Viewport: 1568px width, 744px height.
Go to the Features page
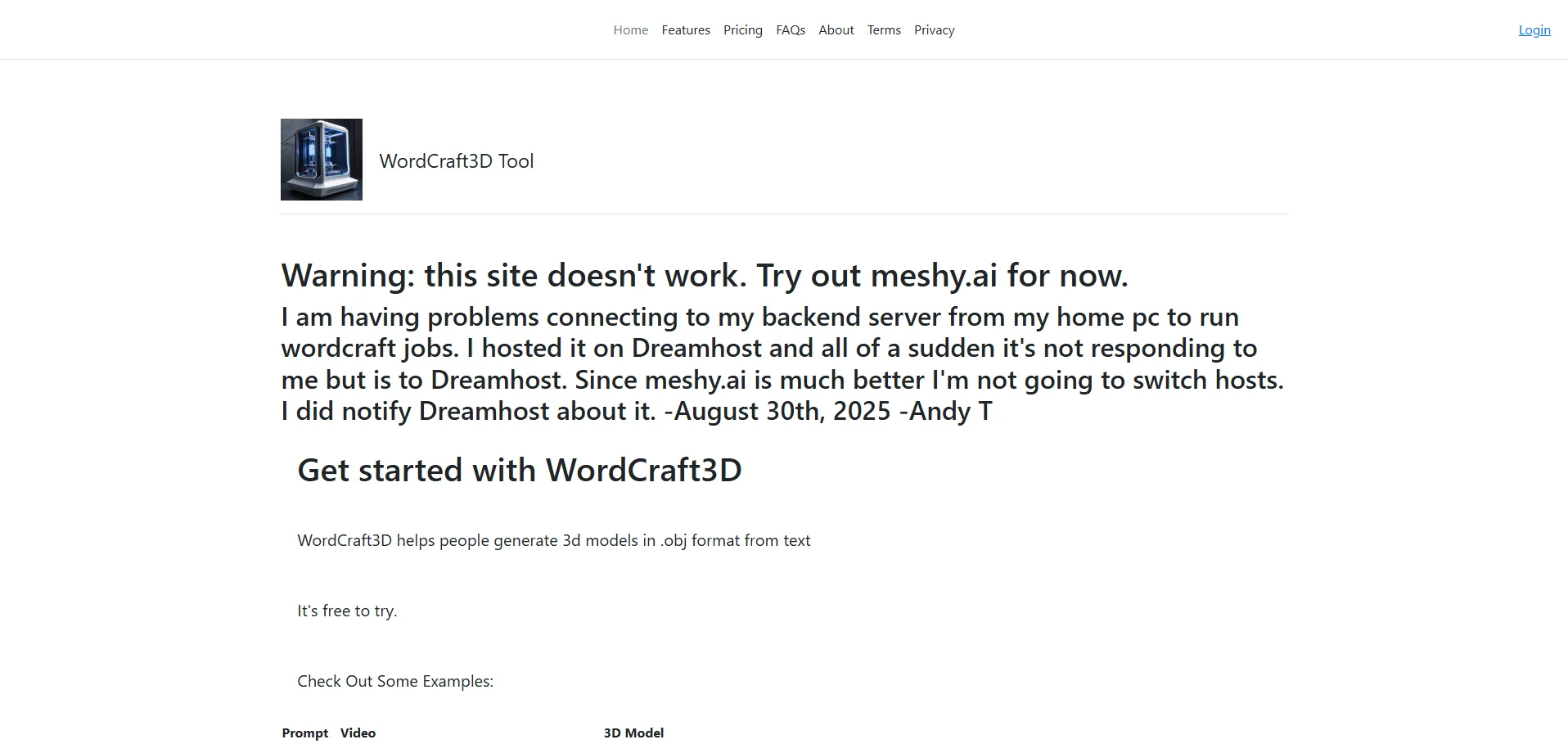point(685,30)
